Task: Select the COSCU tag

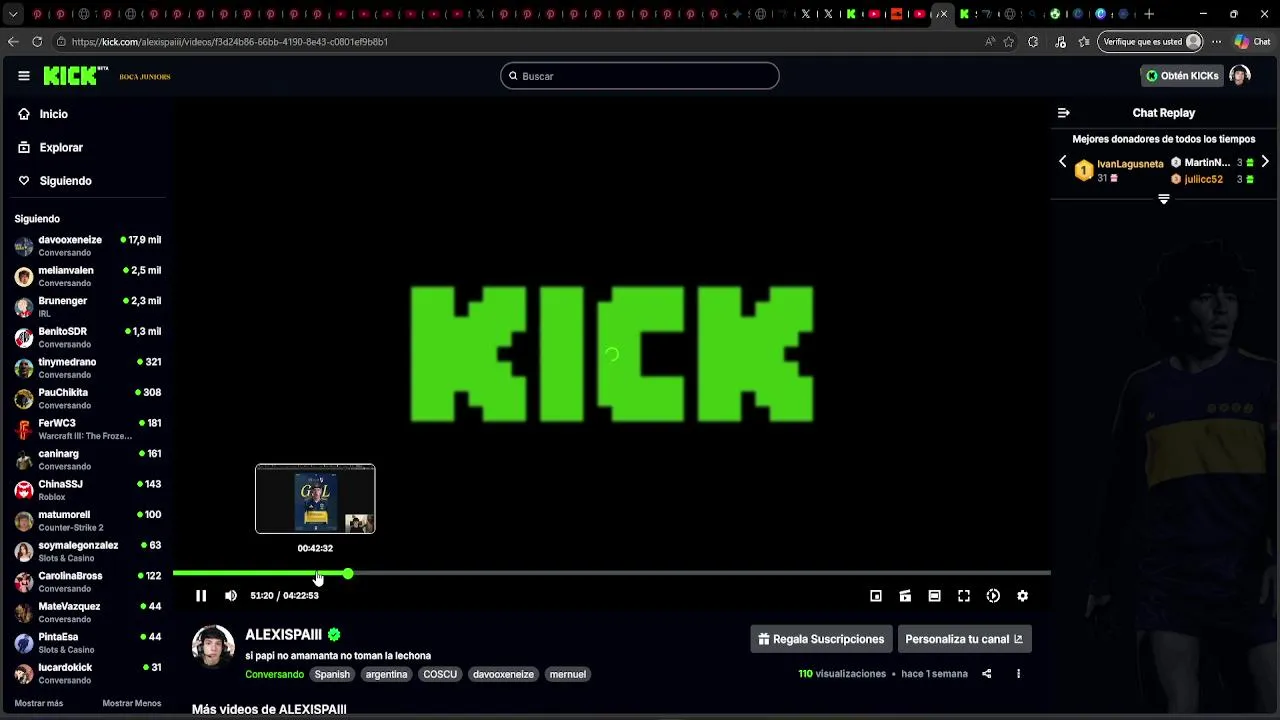Action: 440,674
